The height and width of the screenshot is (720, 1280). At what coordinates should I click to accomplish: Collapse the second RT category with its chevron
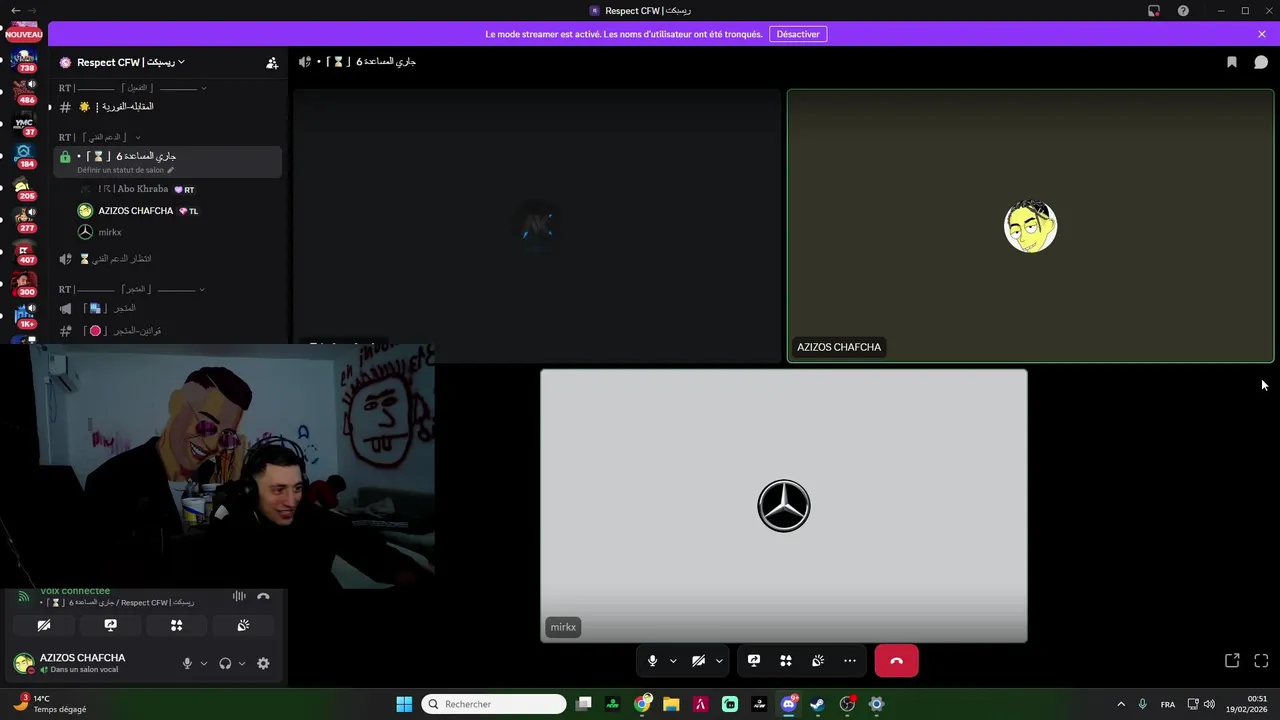(x=138, y=137)
